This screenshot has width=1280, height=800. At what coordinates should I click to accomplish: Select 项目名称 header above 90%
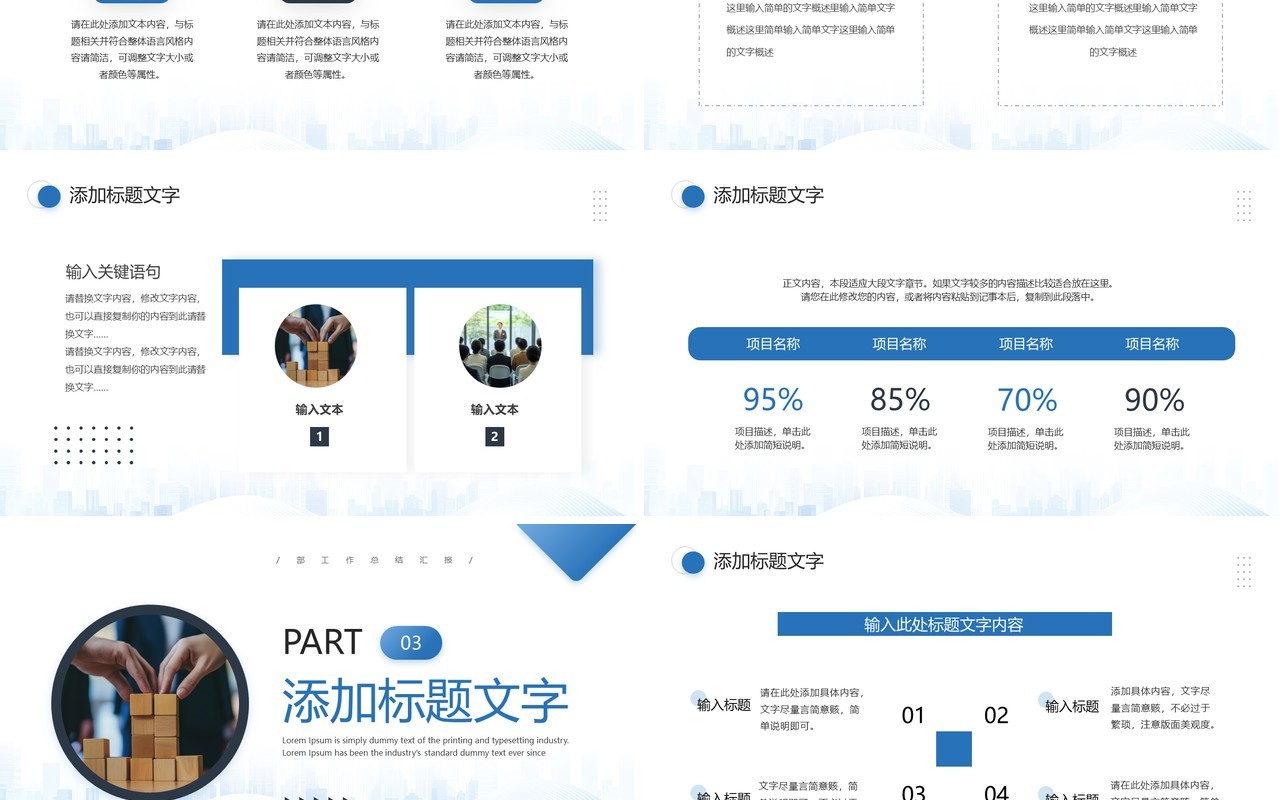pos(1153,343)
